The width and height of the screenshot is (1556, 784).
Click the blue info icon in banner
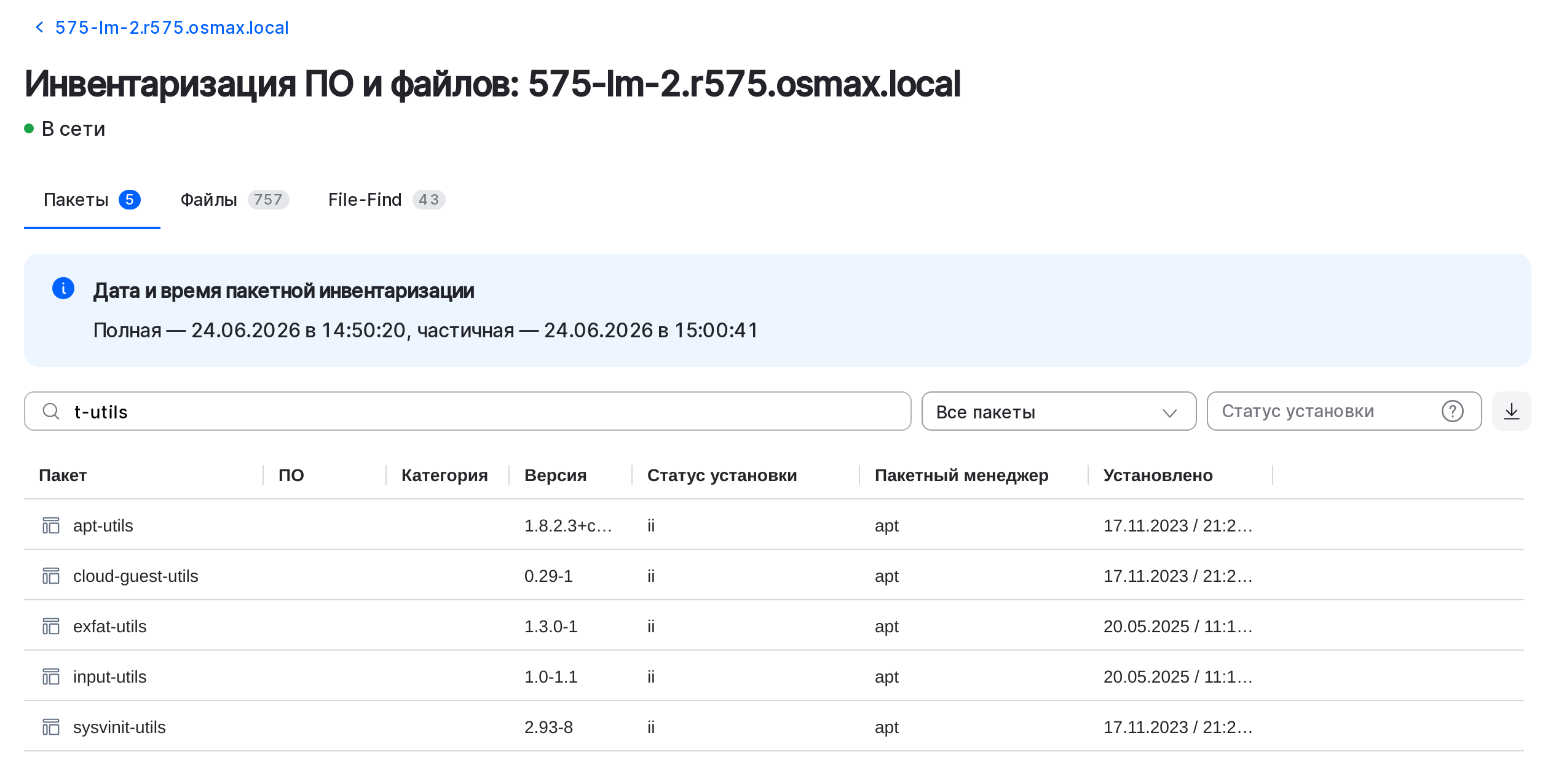[63, 288]
